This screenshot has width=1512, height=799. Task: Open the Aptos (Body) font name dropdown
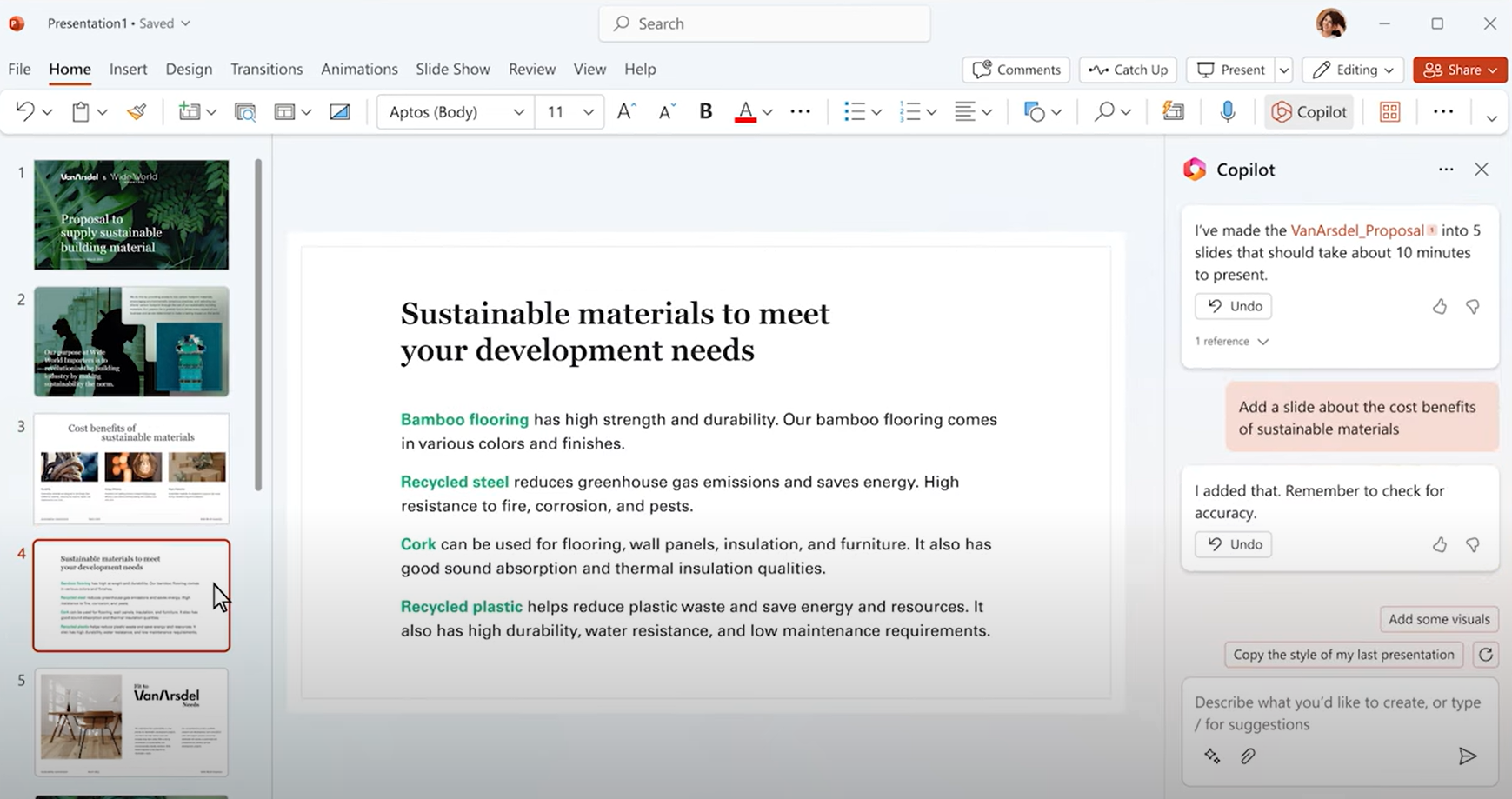518,112
